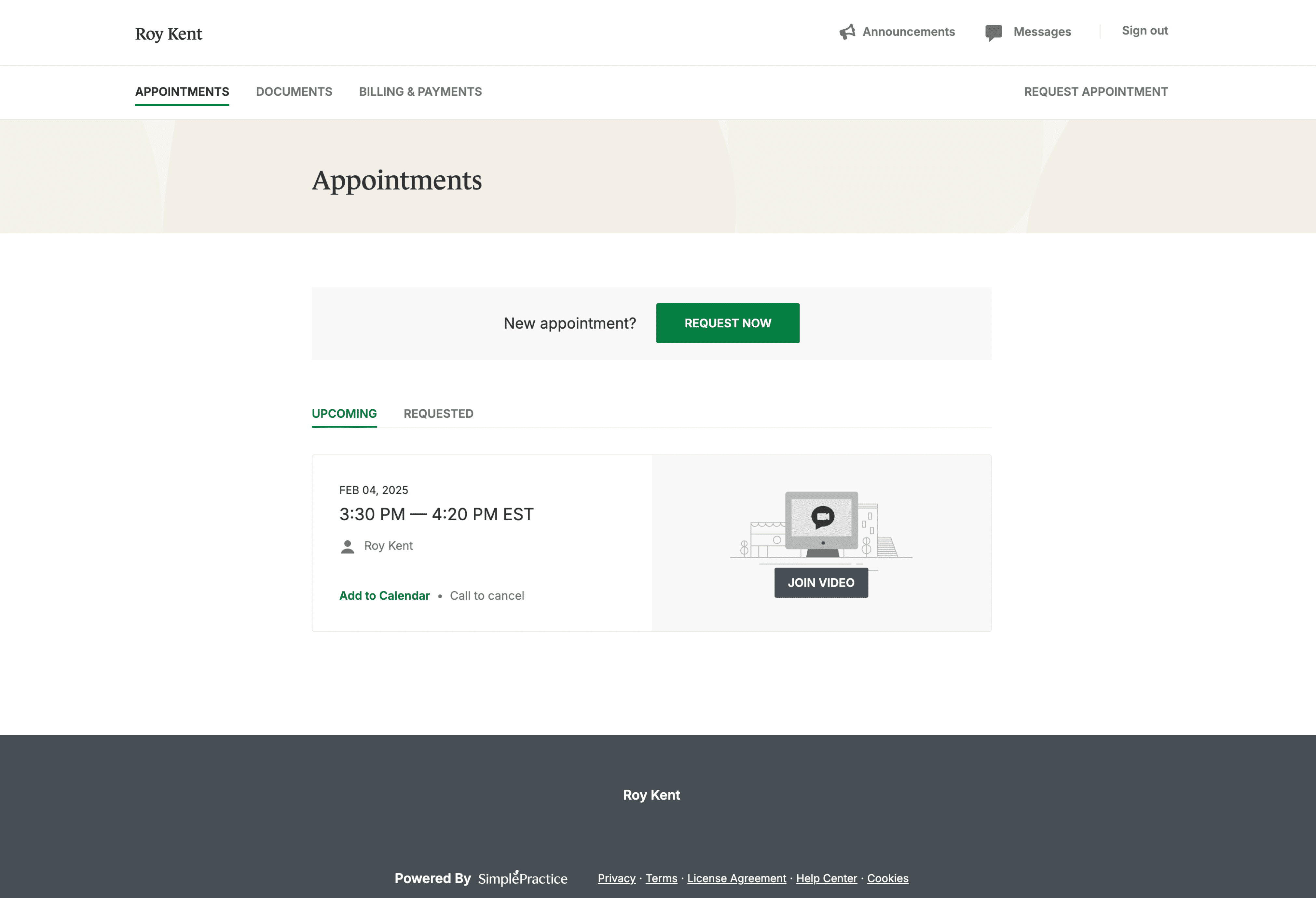Show the Requested appointments tab

[x=438, y=413]
